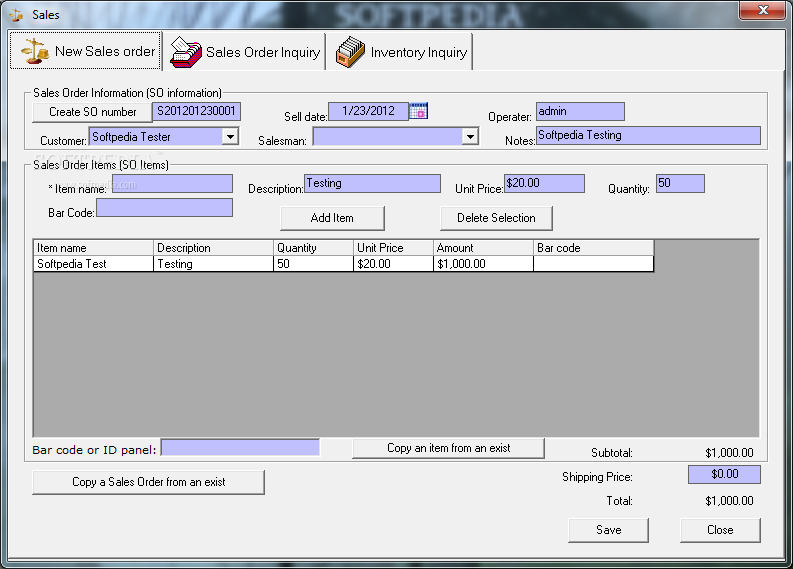Expand the Salesman dropdown list
Viewport: 793px width, 569px height.
[470, 137]
